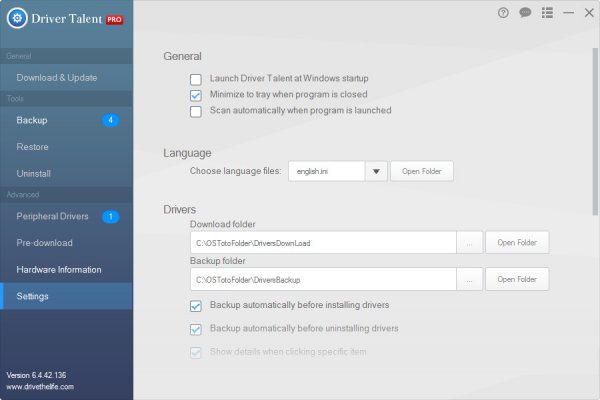Browse for Download folder with ... button
The width and height of the screenshot is (600, 400).
click(x=469, y=242)
